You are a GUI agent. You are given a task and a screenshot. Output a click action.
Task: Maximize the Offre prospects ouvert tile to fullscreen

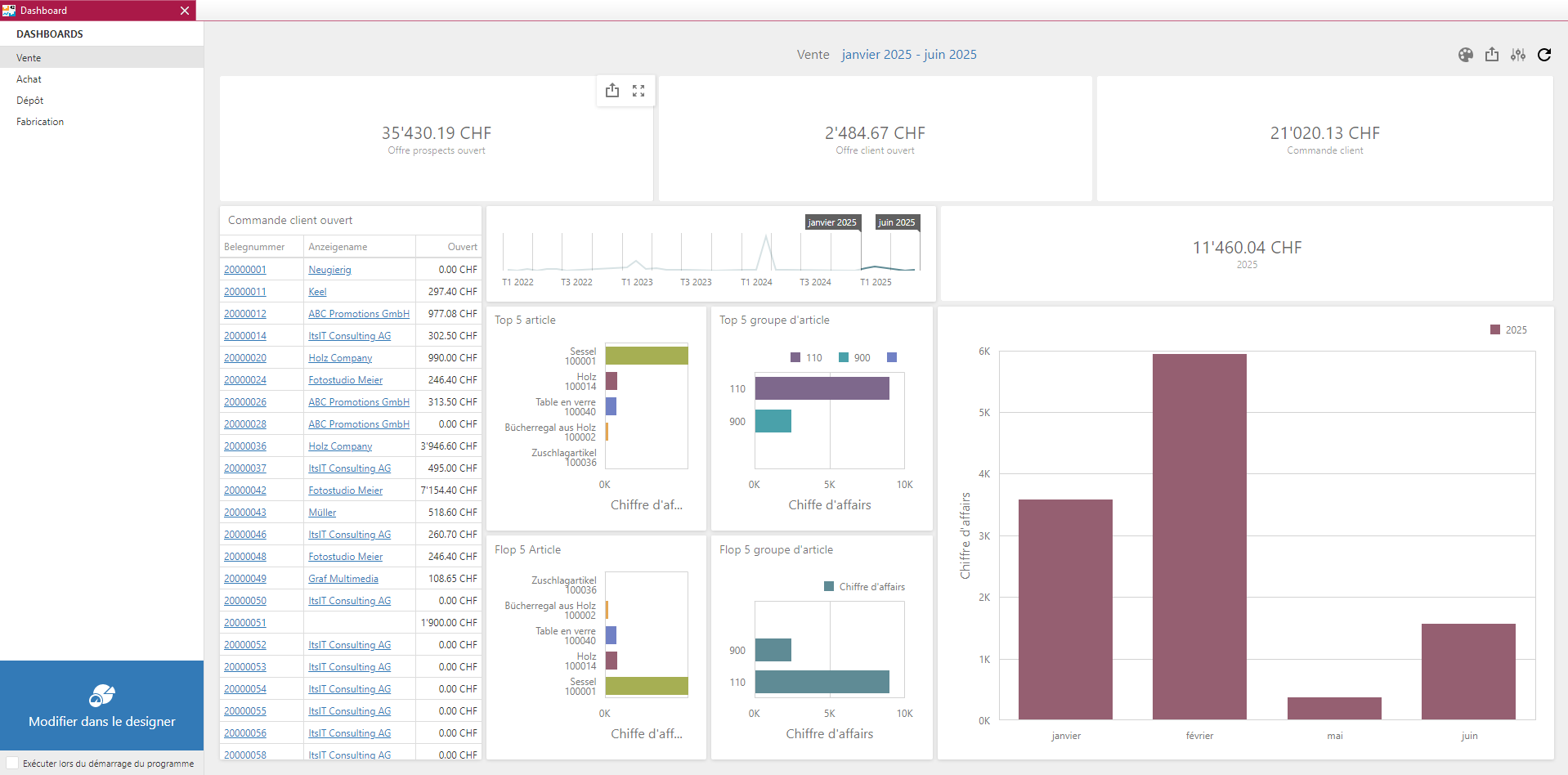(638, 90)
